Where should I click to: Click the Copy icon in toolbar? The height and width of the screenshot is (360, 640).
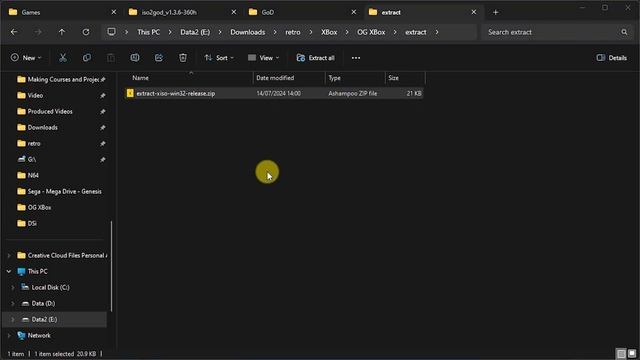click(x=87, y=58)
